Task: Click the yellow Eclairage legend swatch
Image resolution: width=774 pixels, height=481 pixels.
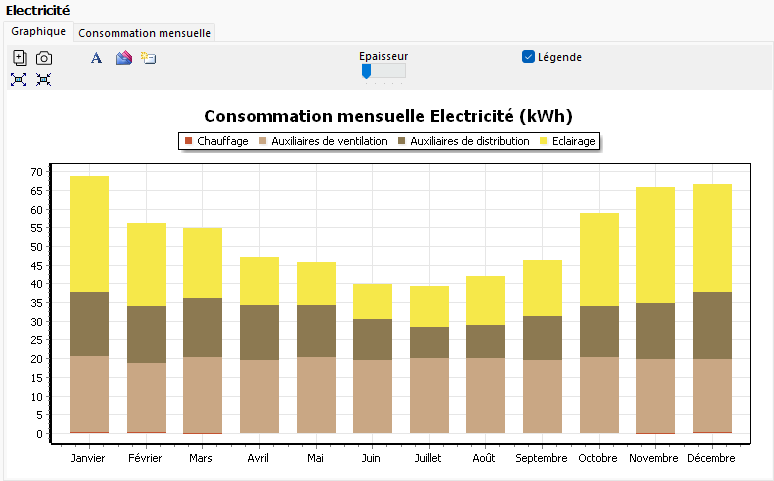Action: (x=543, y=141)
